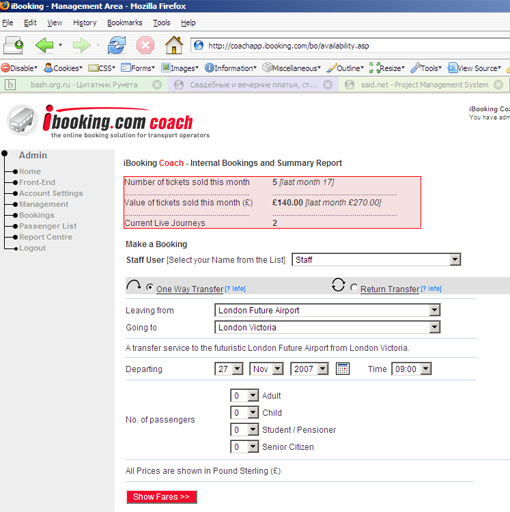The height and width of the screenshot is (512, 510).
Task: Open the Adult passenger count dropdown
Action: pyautogui.click(x=244, y=396)
